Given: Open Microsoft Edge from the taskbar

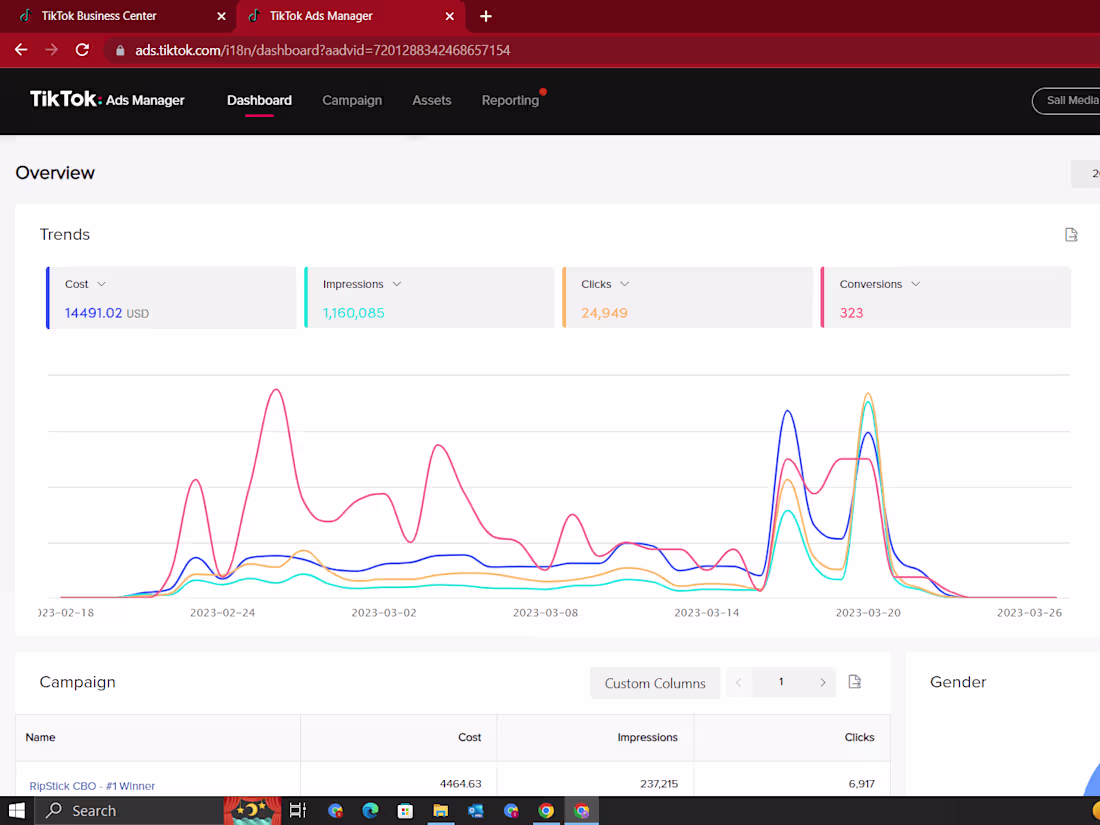Looking at the screenshot, I should click(370, 811).
